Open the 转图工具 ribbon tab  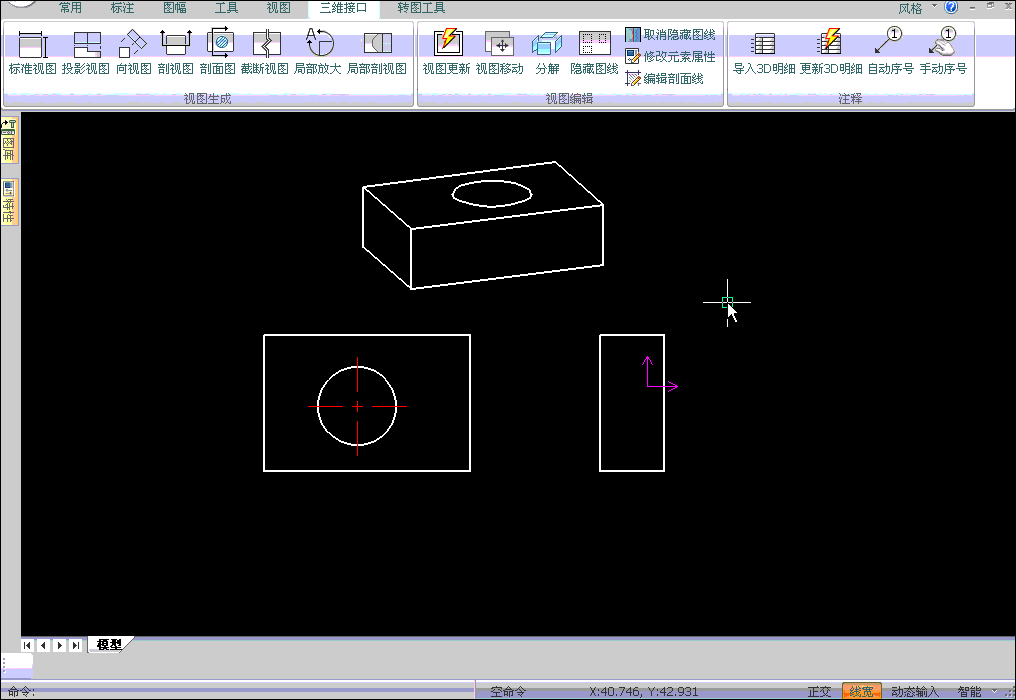(421, 8)
